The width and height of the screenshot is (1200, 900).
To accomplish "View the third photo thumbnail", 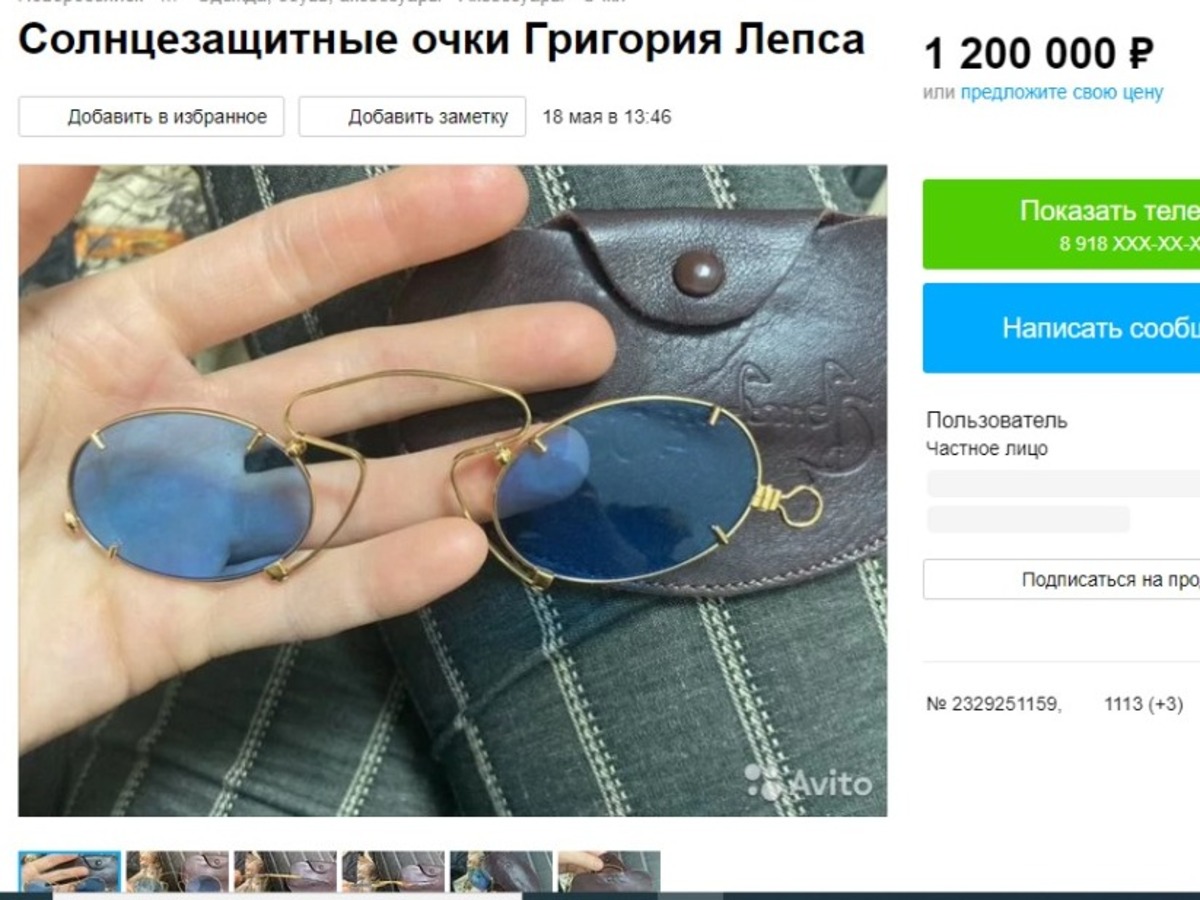I will (x=285, y=871).
